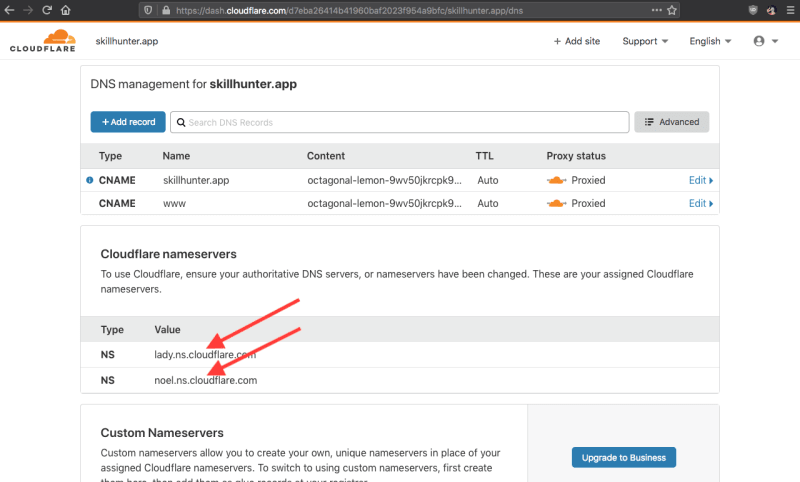
Task: Click the search magnifier icon
Action: pyautogui.click(x=181, y=122)
